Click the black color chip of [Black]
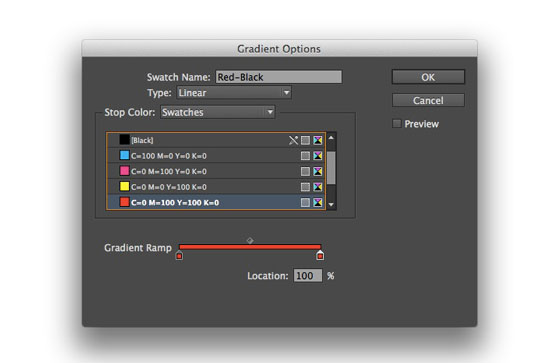The image size is (550, 363). pyautogui.click(x=124, y=140)
